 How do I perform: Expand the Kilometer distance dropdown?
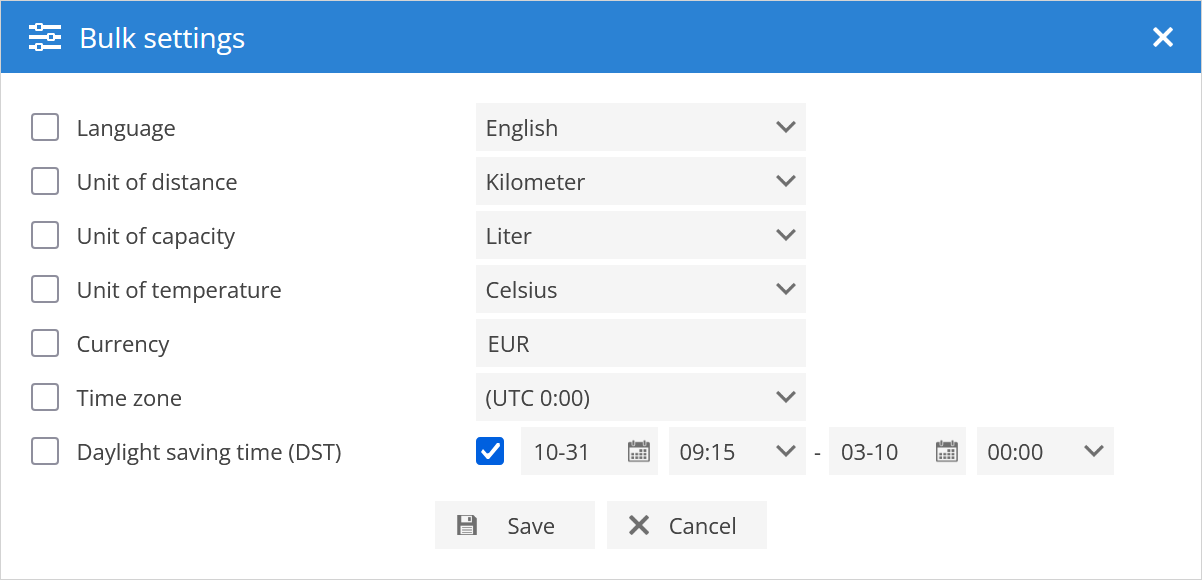coord(640,182)
